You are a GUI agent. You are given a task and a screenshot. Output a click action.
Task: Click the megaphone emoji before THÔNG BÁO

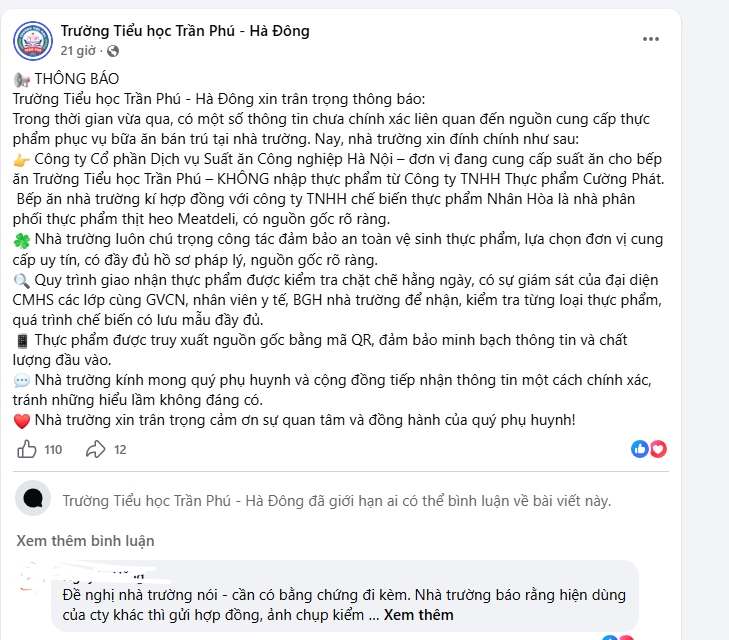pyautogui.click(x=21, y=80)
